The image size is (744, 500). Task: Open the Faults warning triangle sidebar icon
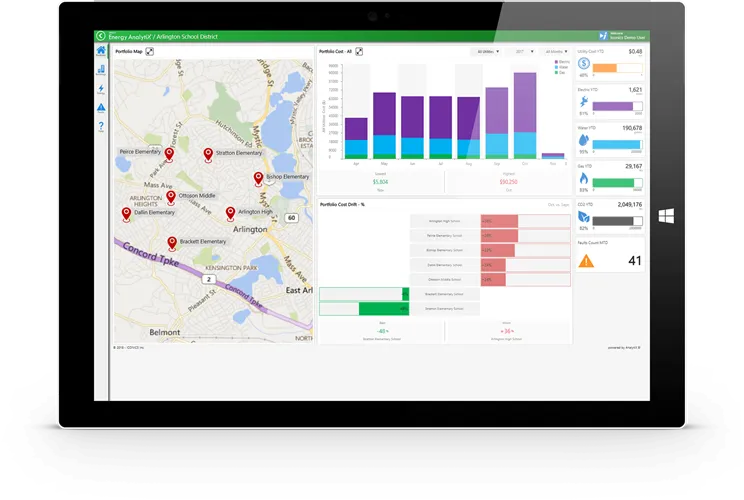tap(101, 108)
